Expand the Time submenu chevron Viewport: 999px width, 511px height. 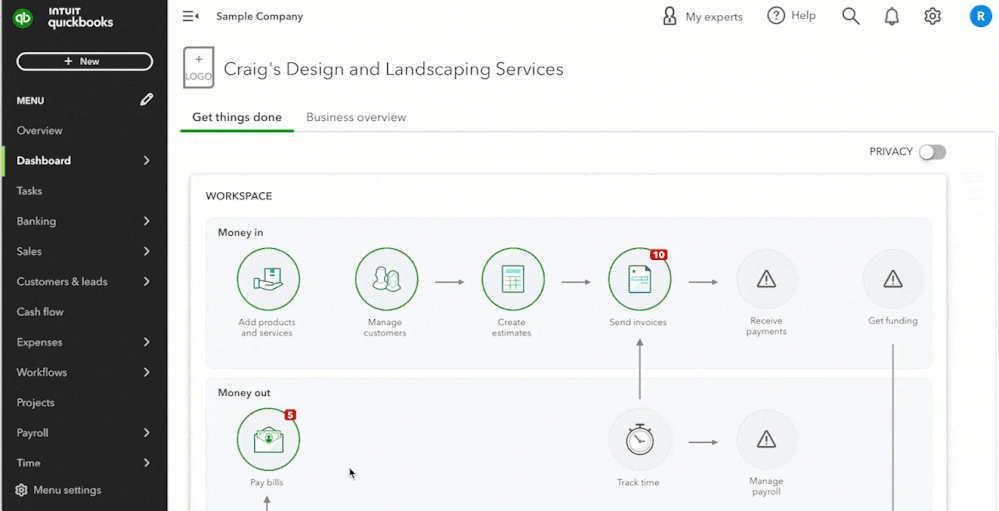(x=147, y=463)
